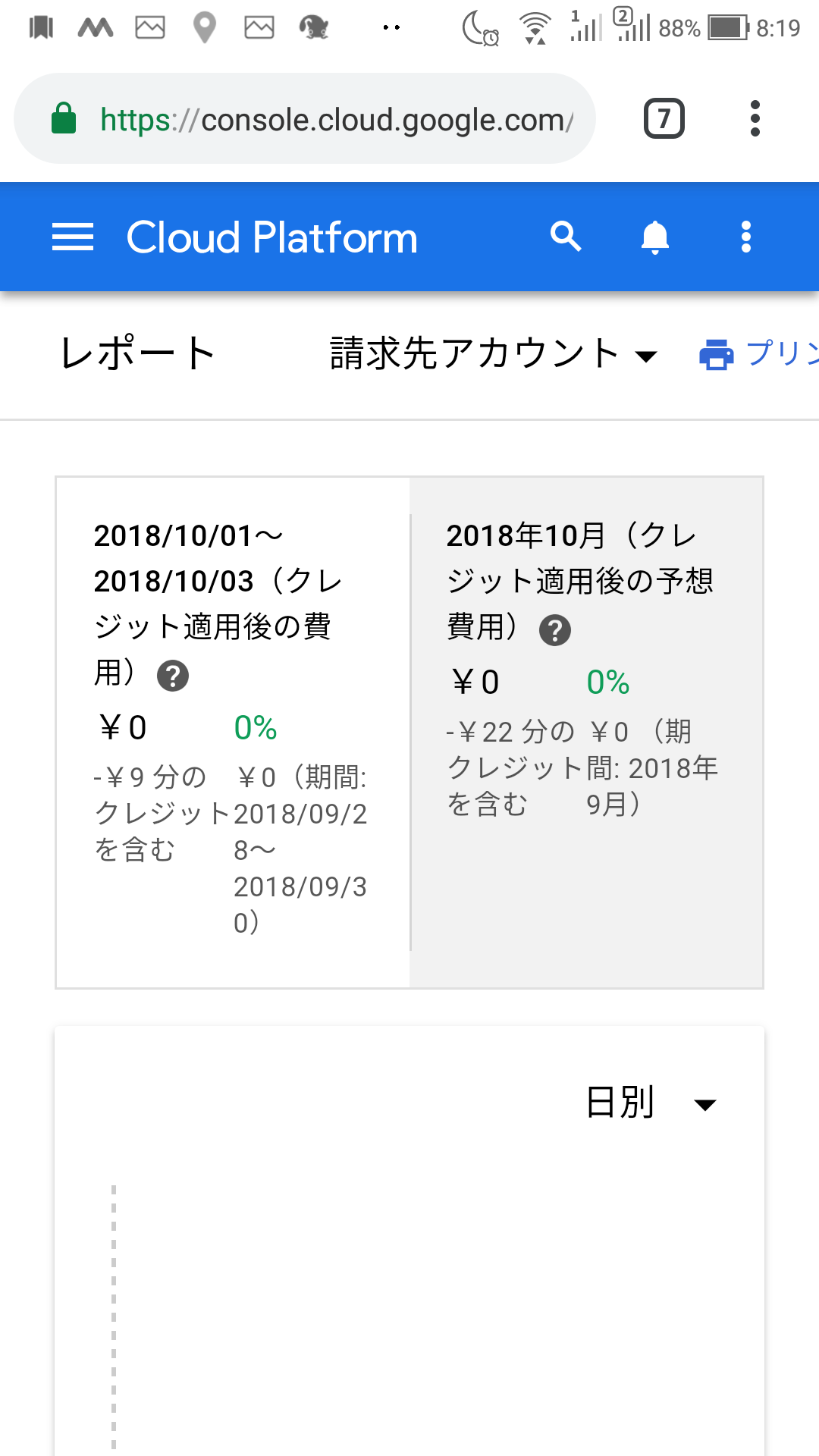The height and width of the screenshot is (1456, 819).
Task: Tap the battery status indicator
Action: pos(727,28)
